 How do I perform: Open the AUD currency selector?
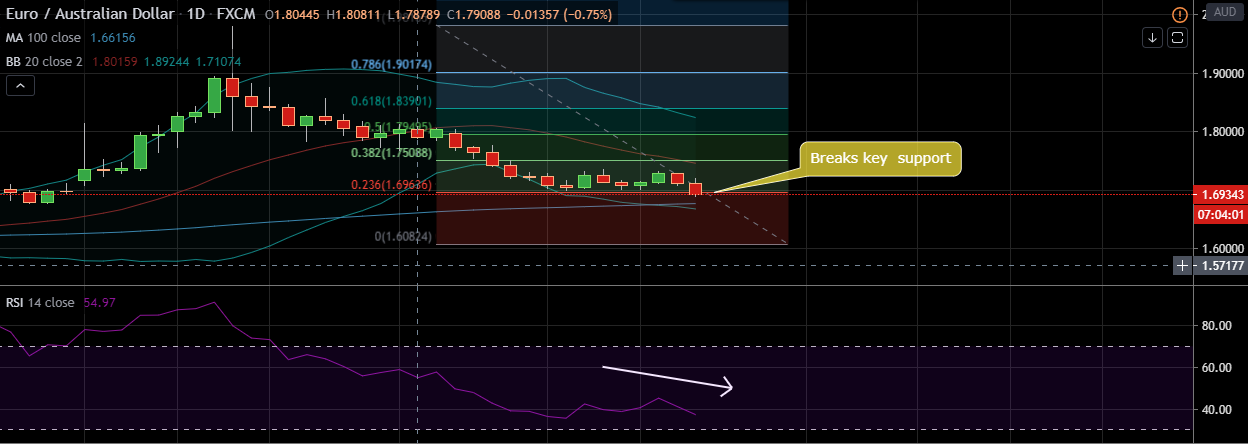(x=1224, y=13)
